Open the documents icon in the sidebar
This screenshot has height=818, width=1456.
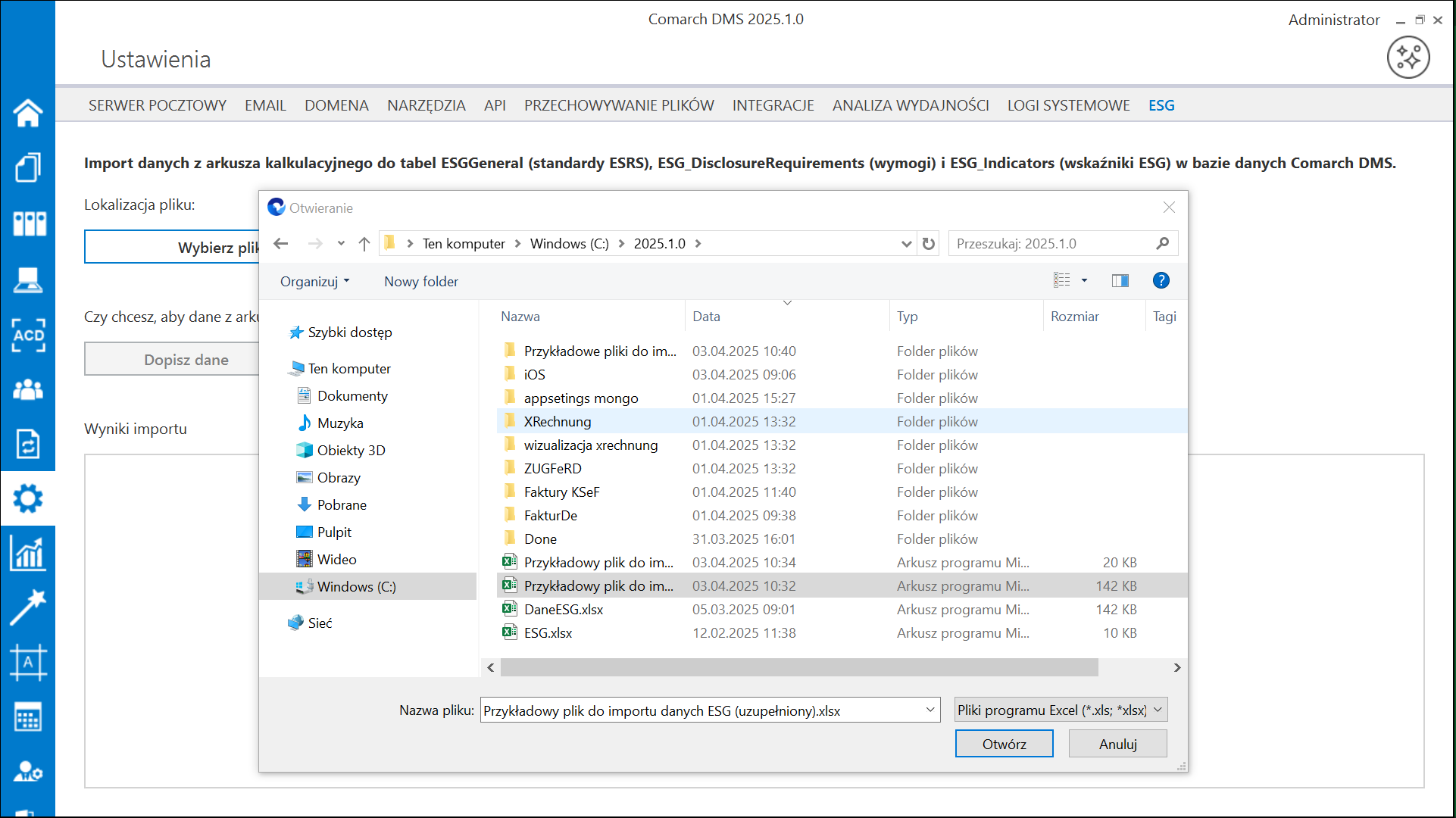pyautogui.click(x=28, y=167)
